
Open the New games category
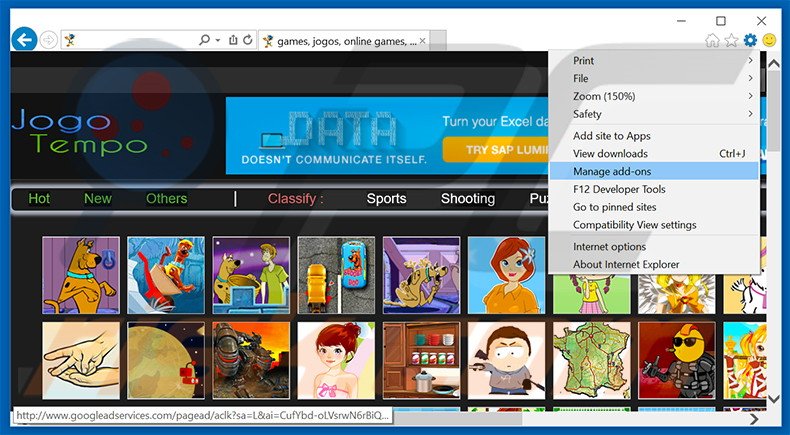[x=98, y=199]
